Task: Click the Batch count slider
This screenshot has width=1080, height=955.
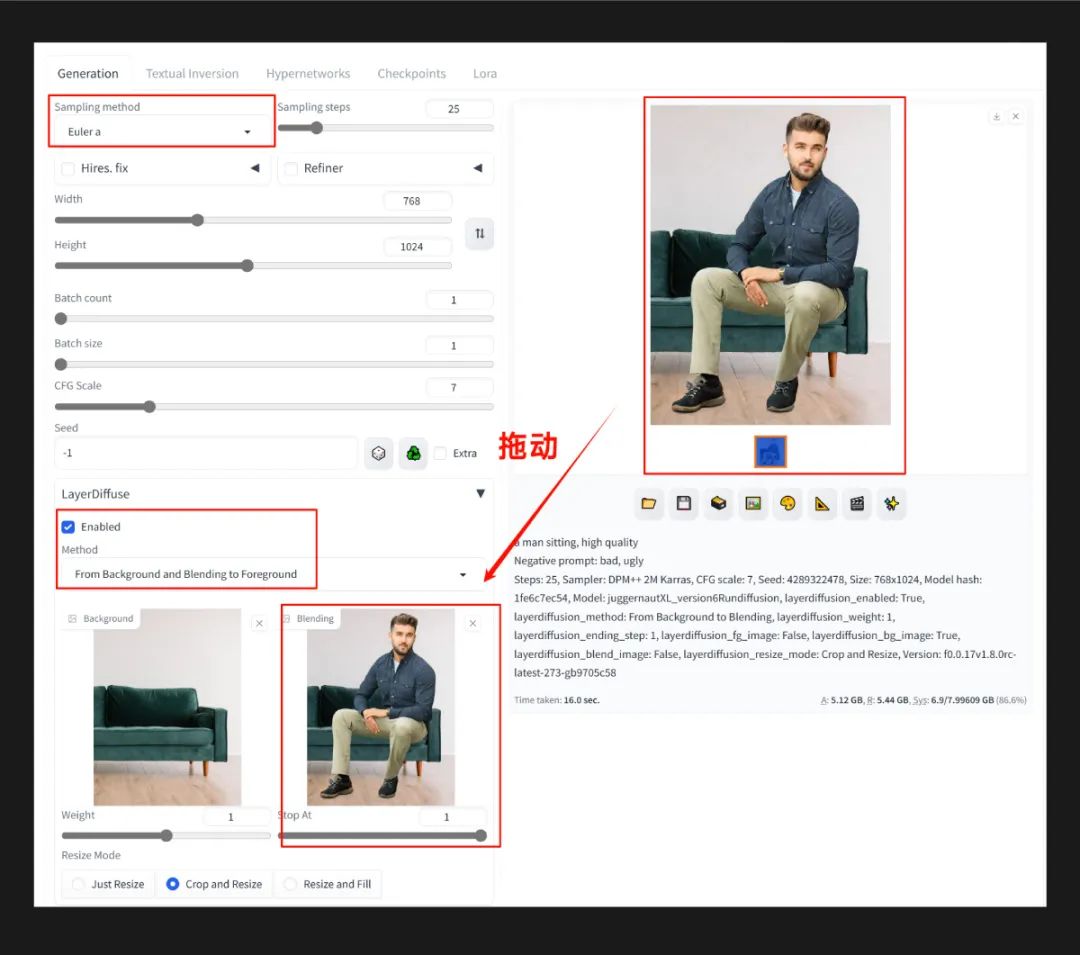Action: coord(274,319)
